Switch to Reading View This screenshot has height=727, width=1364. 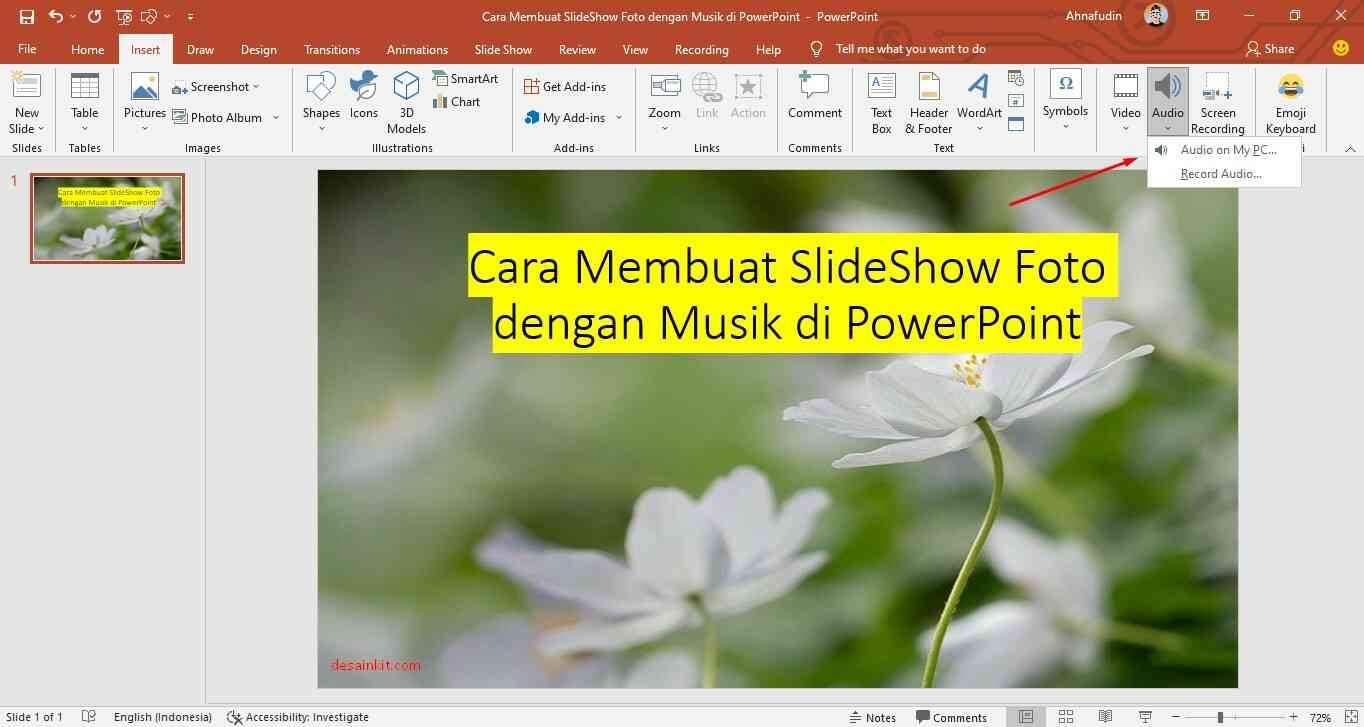1105,717
